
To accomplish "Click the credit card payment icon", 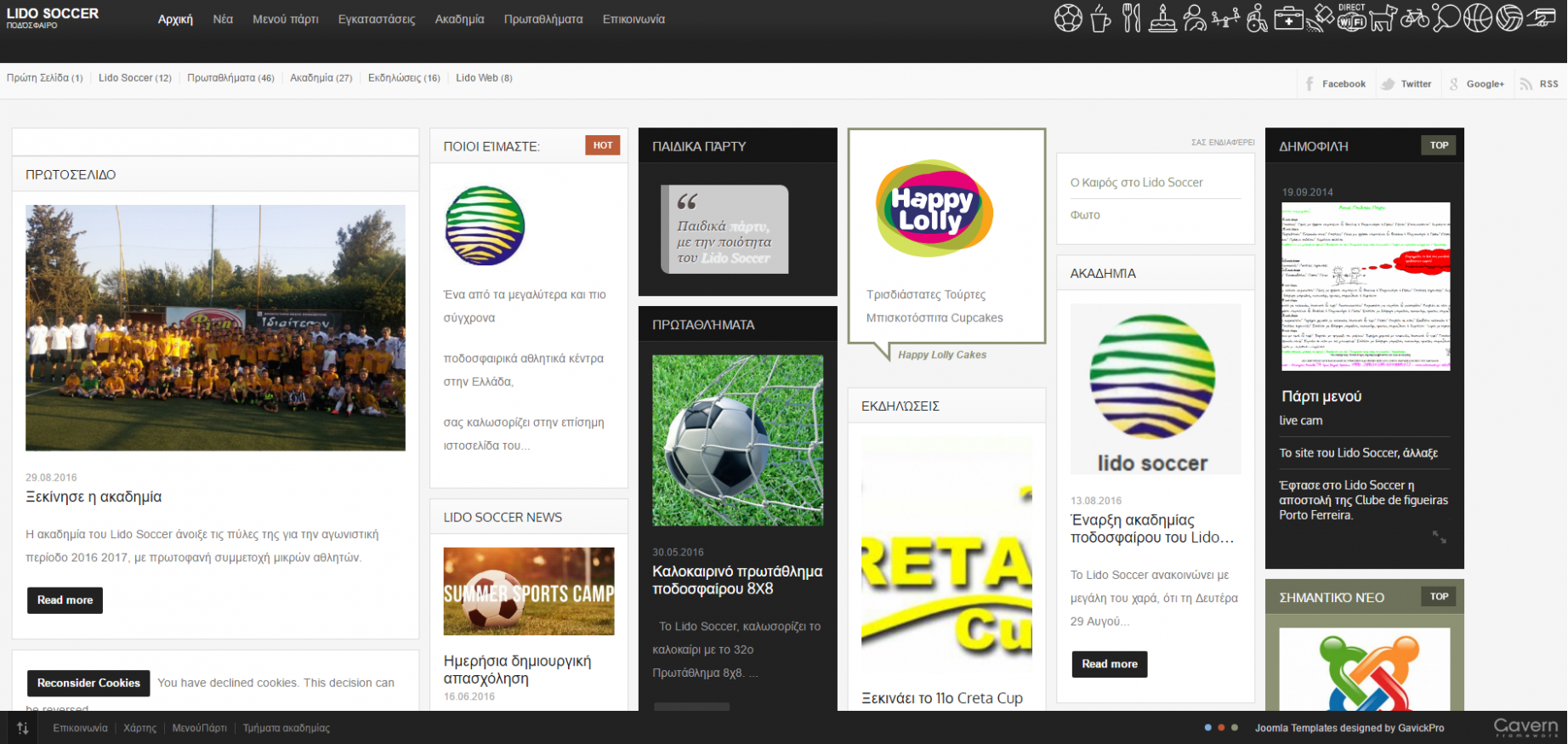I will coord(1541,18).
